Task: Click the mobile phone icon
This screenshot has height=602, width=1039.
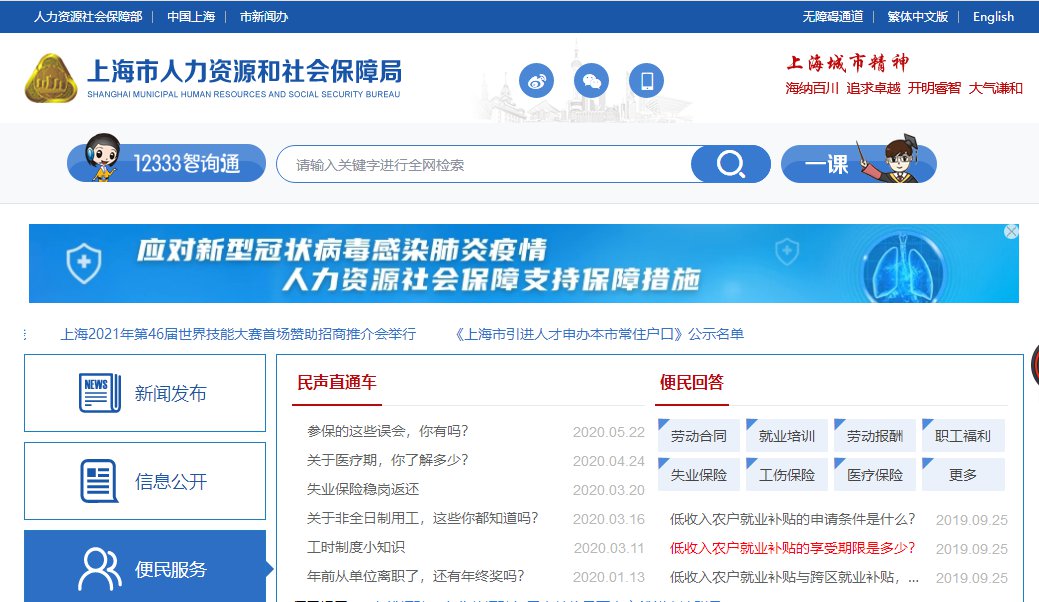Action: [646, 80]
